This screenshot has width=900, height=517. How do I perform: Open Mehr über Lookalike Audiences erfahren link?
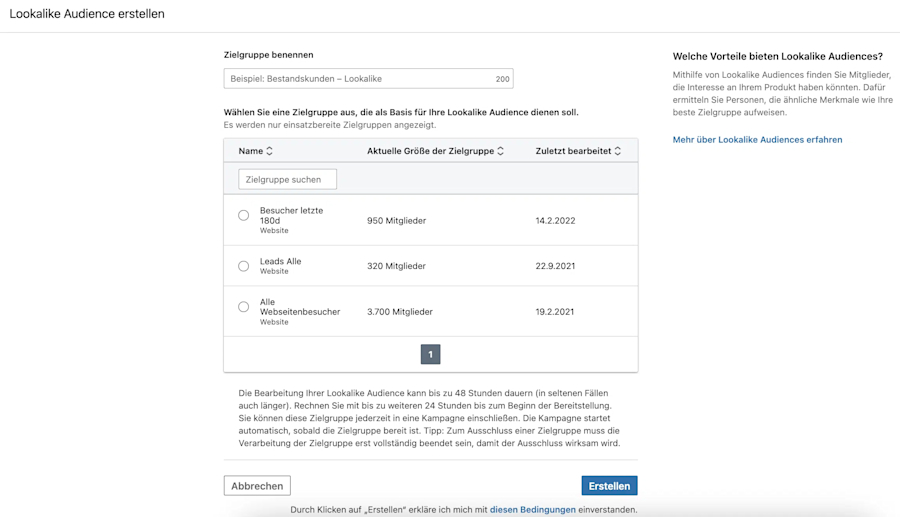point(758,139)
